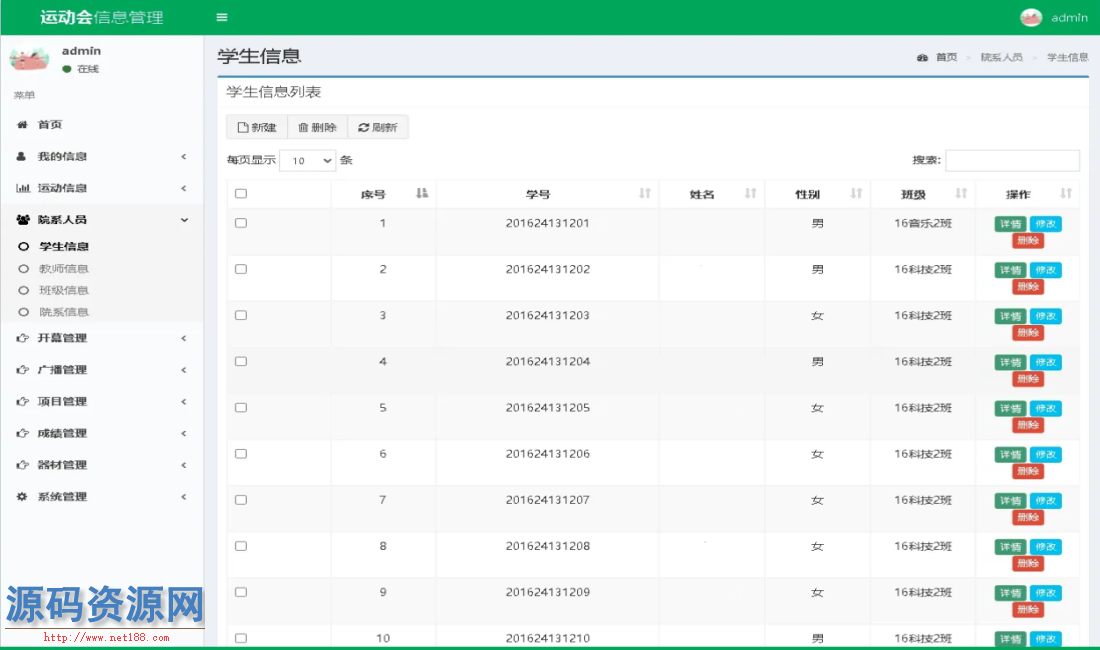Viewport: 1100px width, 650px height.
Task: Click chart icon beside 运动信息
Action: [x=22, y=188]
